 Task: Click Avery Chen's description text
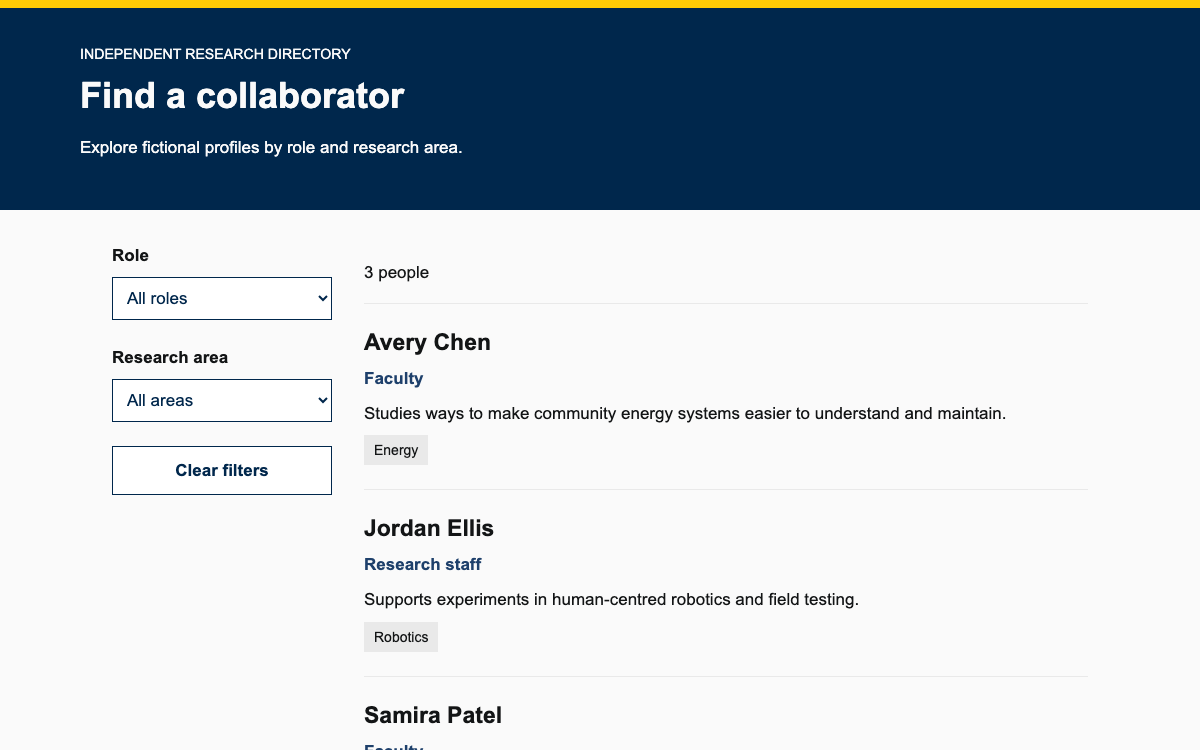coord(685,413)
